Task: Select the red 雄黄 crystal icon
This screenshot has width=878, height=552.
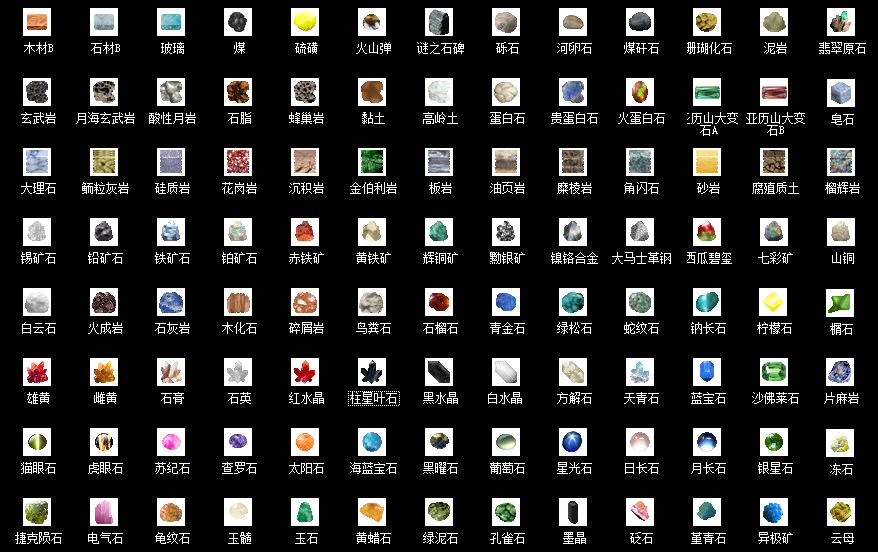Action: 37,372
